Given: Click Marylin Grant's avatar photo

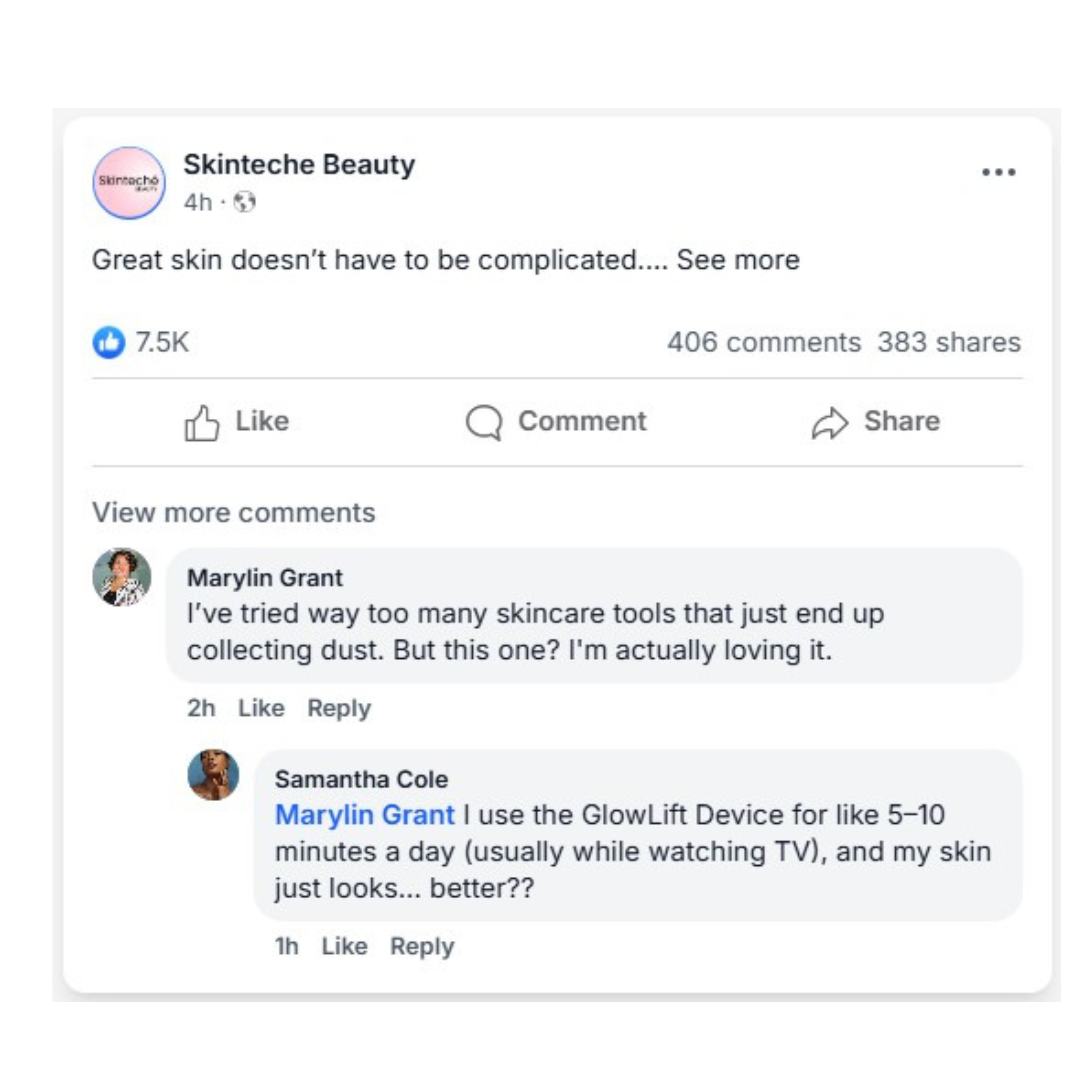Looking at the screenshot, I should [122, 577].
